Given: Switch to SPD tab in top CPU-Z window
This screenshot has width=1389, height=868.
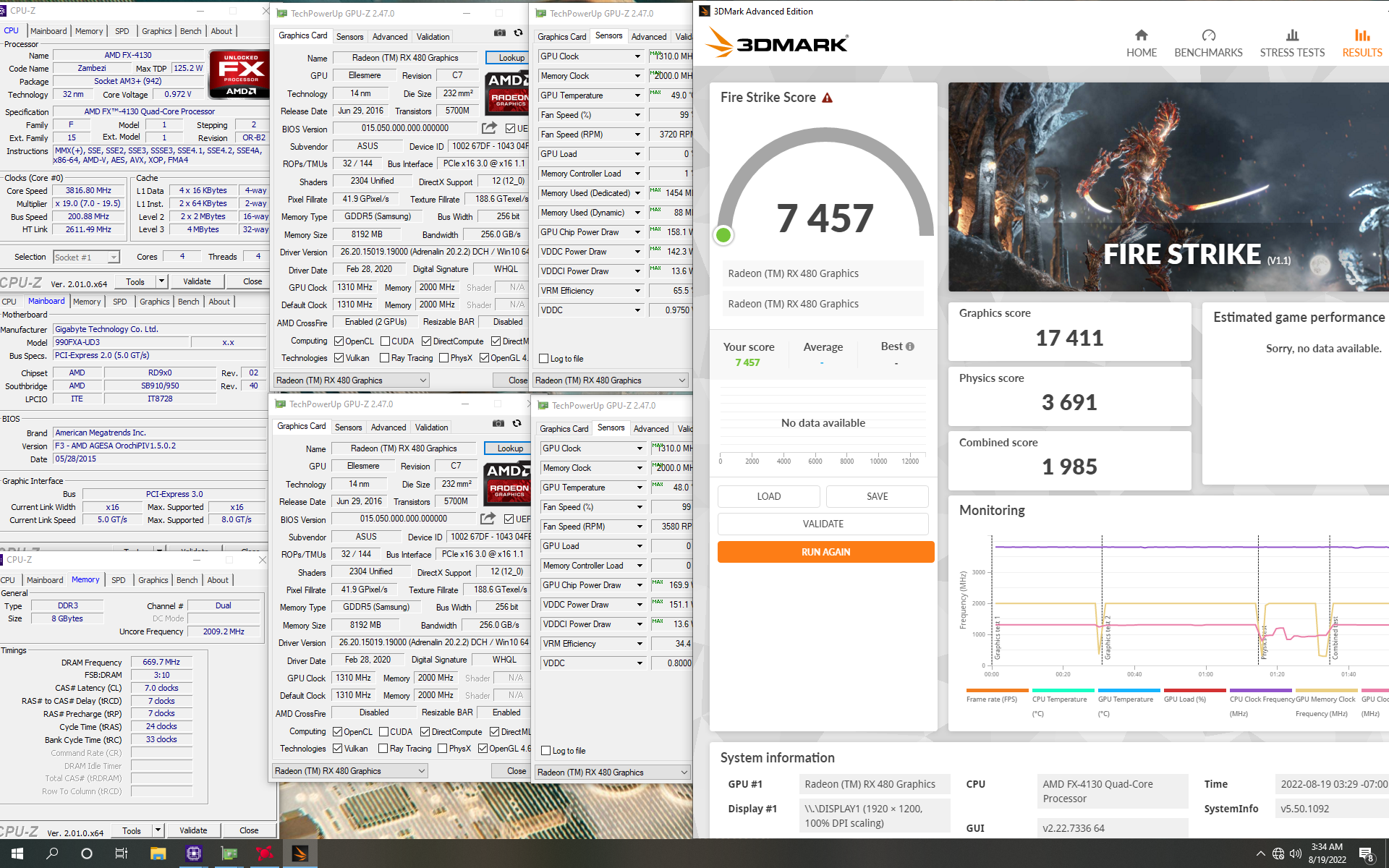Looking at the screenshot, I should click(x=122, y=31).
